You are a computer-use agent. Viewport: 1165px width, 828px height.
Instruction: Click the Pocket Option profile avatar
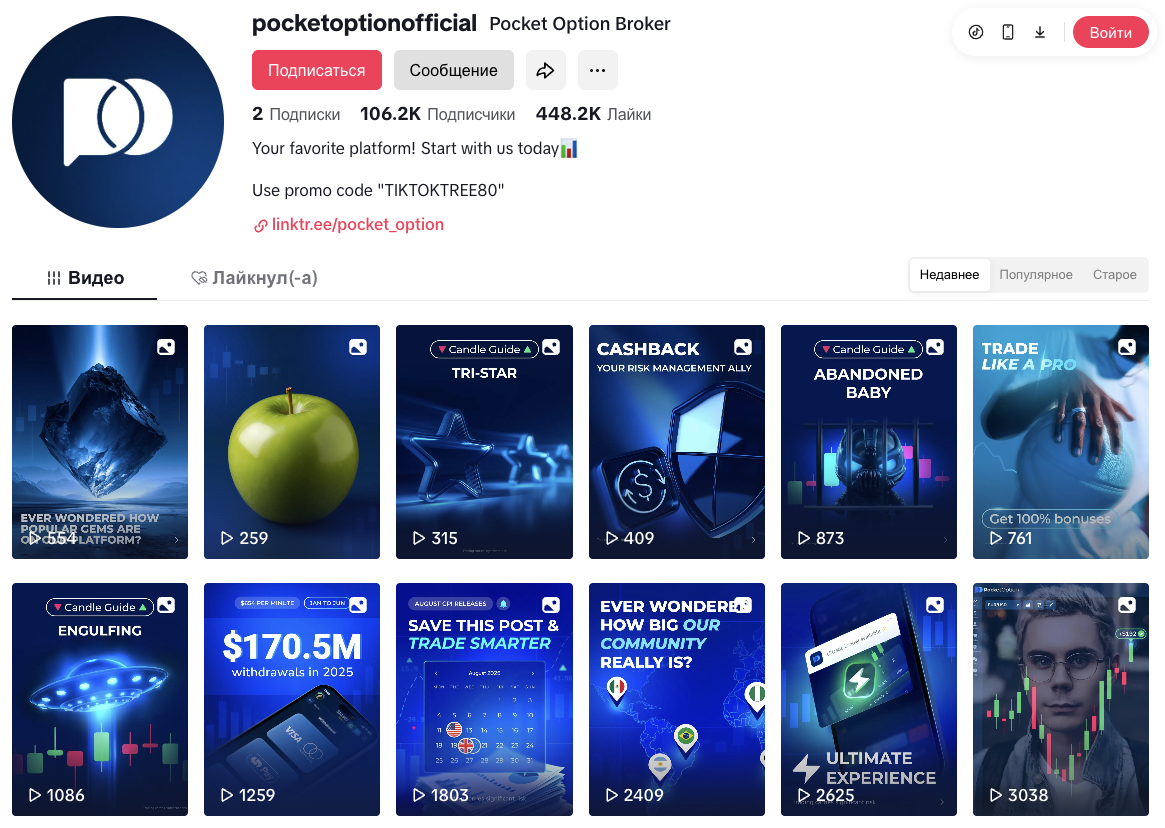click(118, 122)
